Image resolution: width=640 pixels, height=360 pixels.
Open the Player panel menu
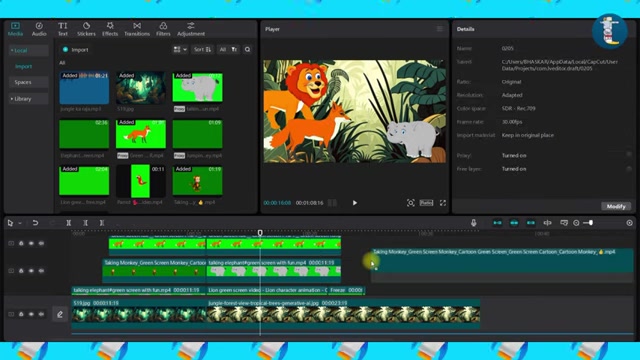(440, 29)
